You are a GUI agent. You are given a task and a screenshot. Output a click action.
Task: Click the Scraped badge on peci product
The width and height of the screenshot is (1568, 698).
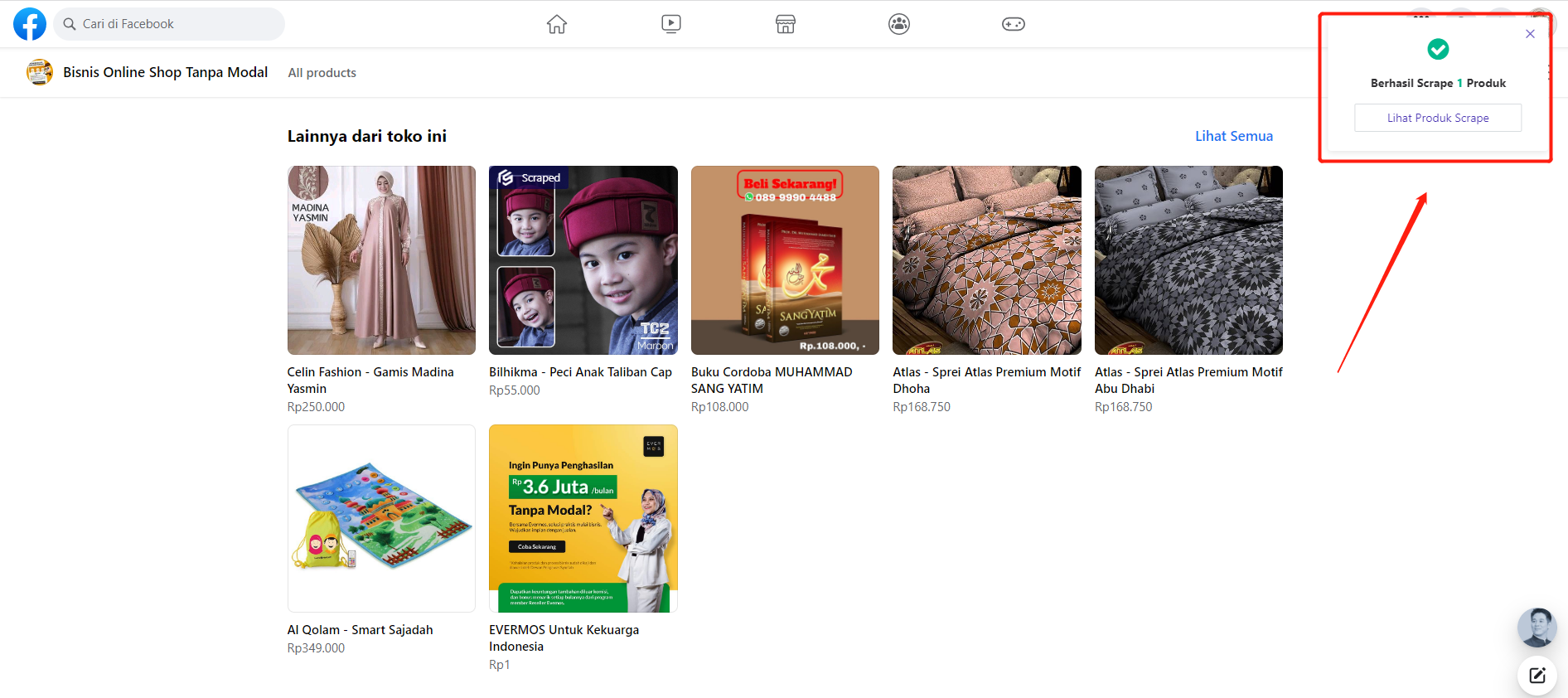point(530,177)
